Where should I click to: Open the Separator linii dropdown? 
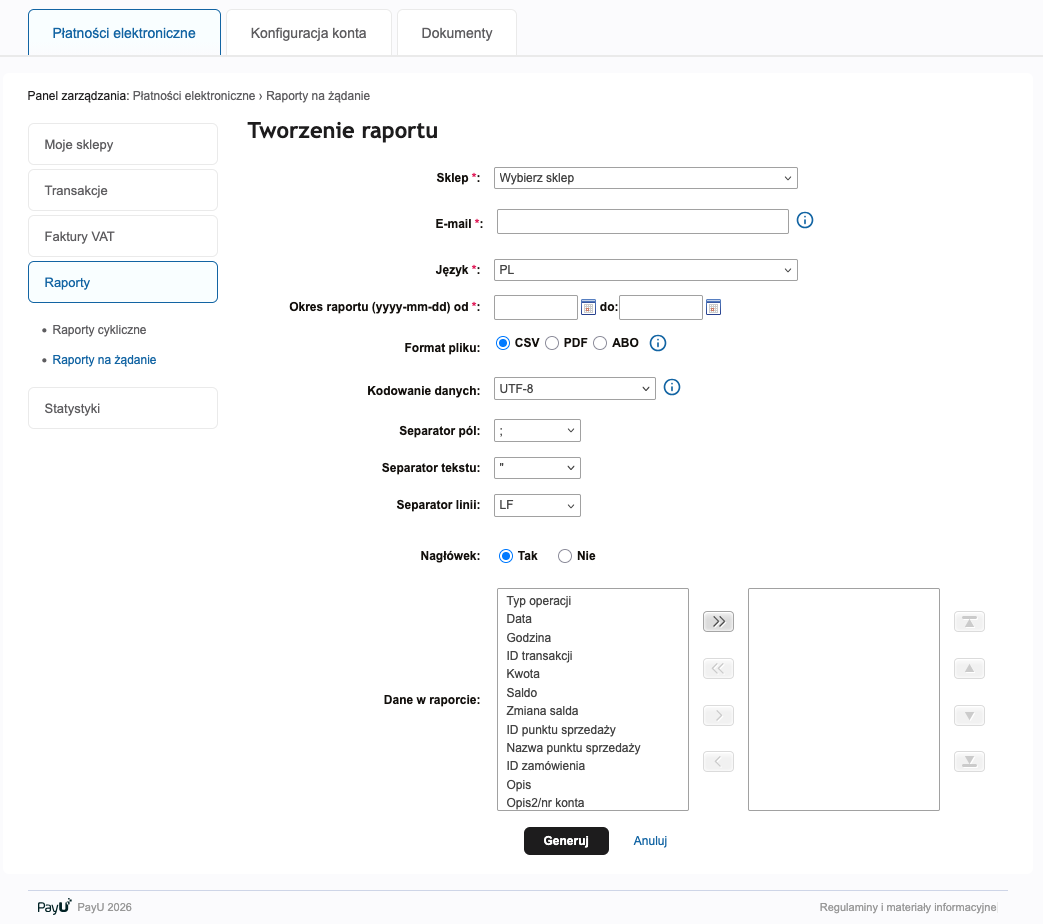[537, 506]
